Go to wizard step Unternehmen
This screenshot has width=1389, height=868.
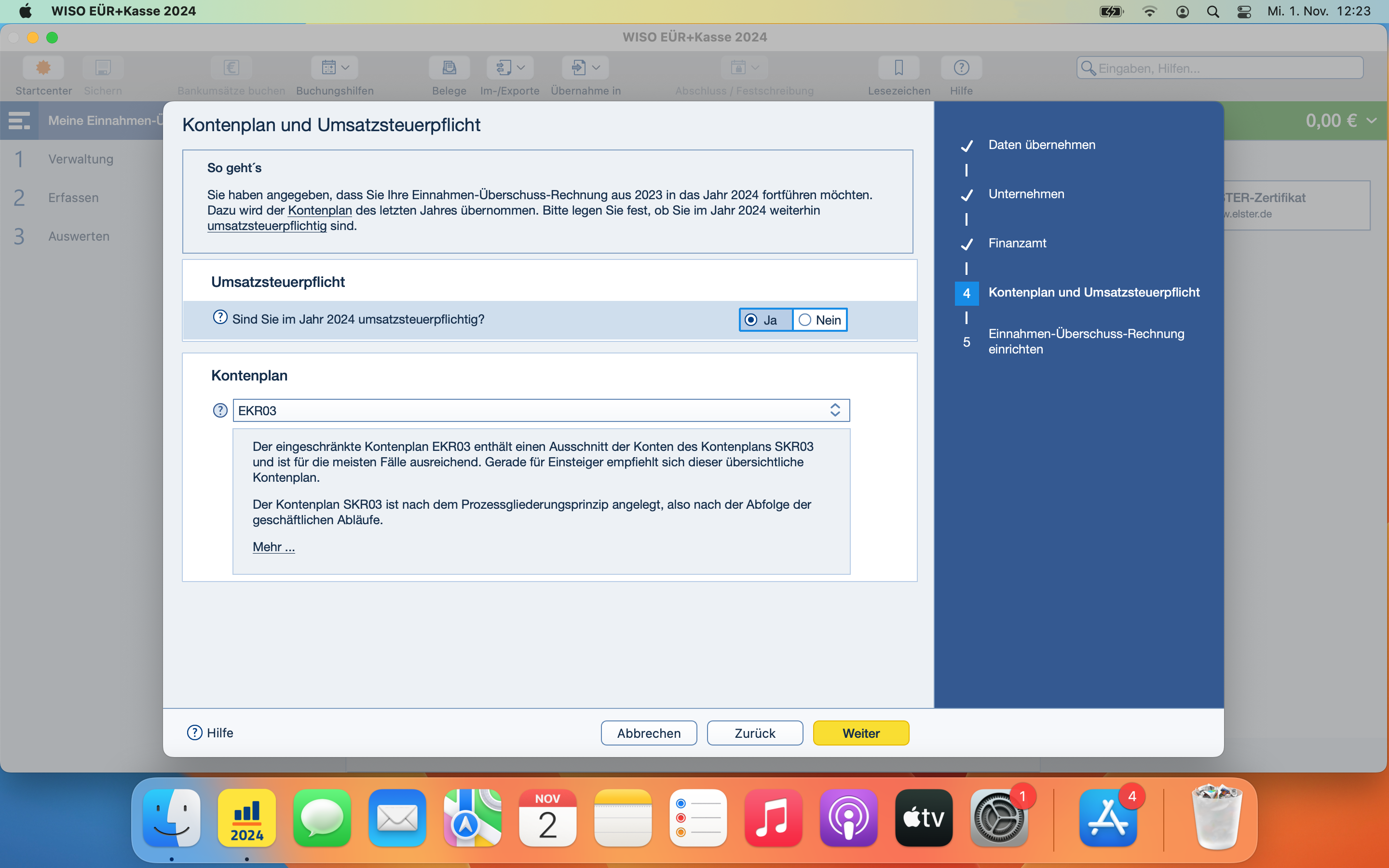(1026, 194)
